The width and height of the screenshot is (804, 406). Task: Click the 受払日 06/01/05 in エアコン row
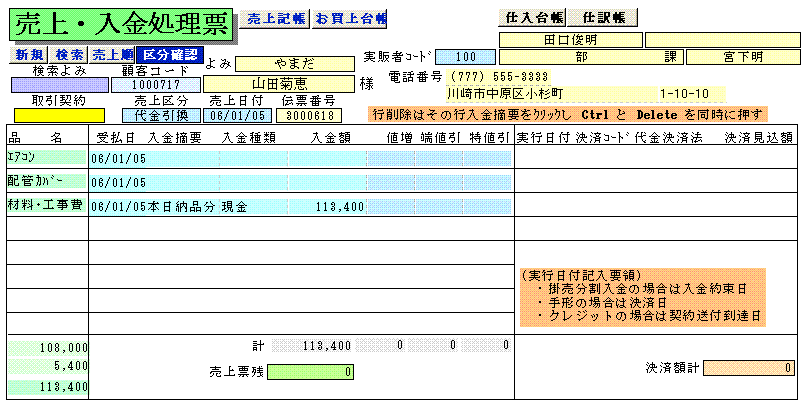tap(118, 158)
